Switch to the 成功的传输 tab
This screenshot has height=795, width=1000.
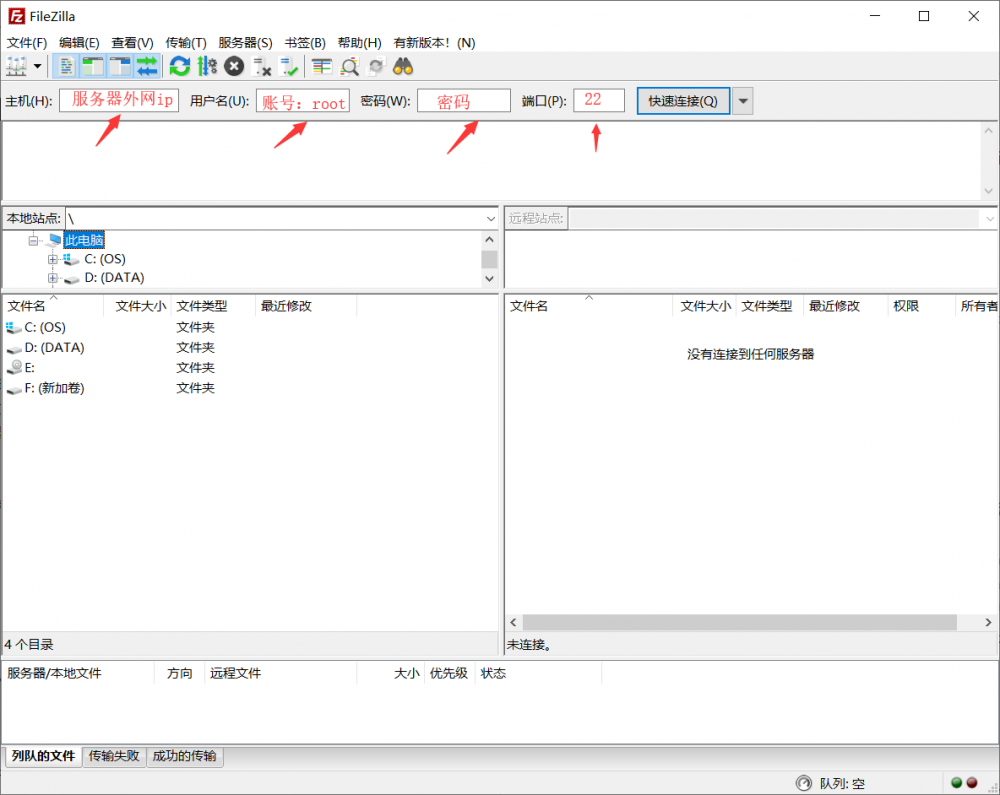pyautogui.click(x=184, y=757)
